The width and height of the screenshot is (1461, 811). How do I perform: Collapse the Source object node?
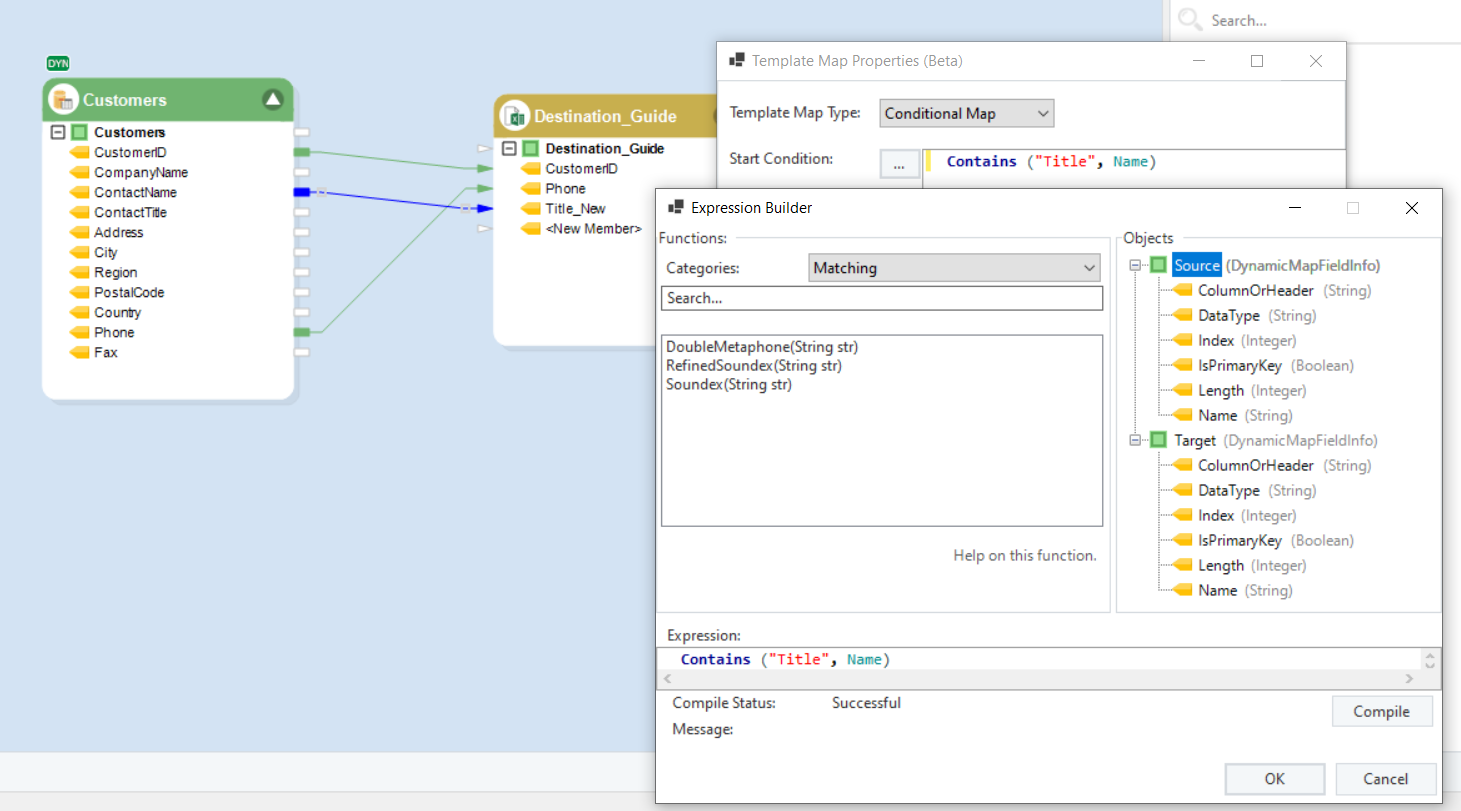coord(1136,266)
